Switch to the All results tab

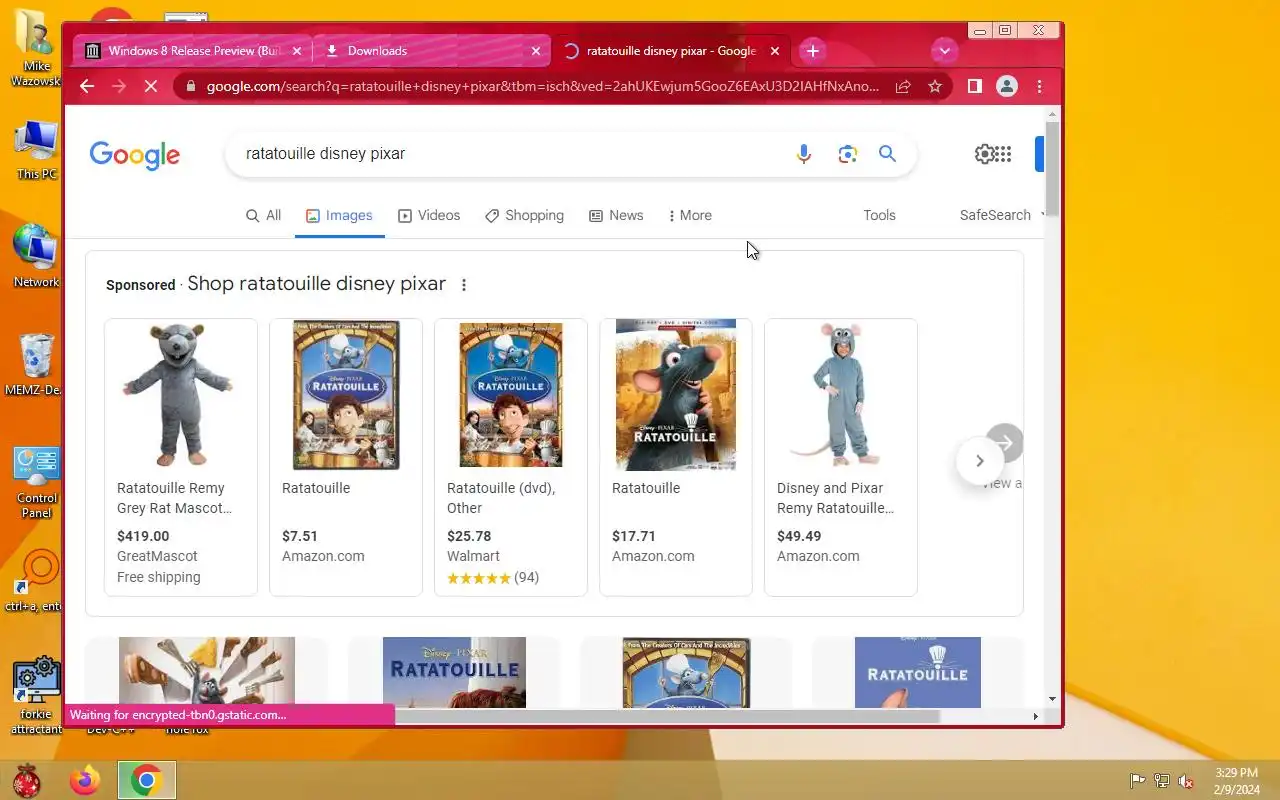[264, 216]
